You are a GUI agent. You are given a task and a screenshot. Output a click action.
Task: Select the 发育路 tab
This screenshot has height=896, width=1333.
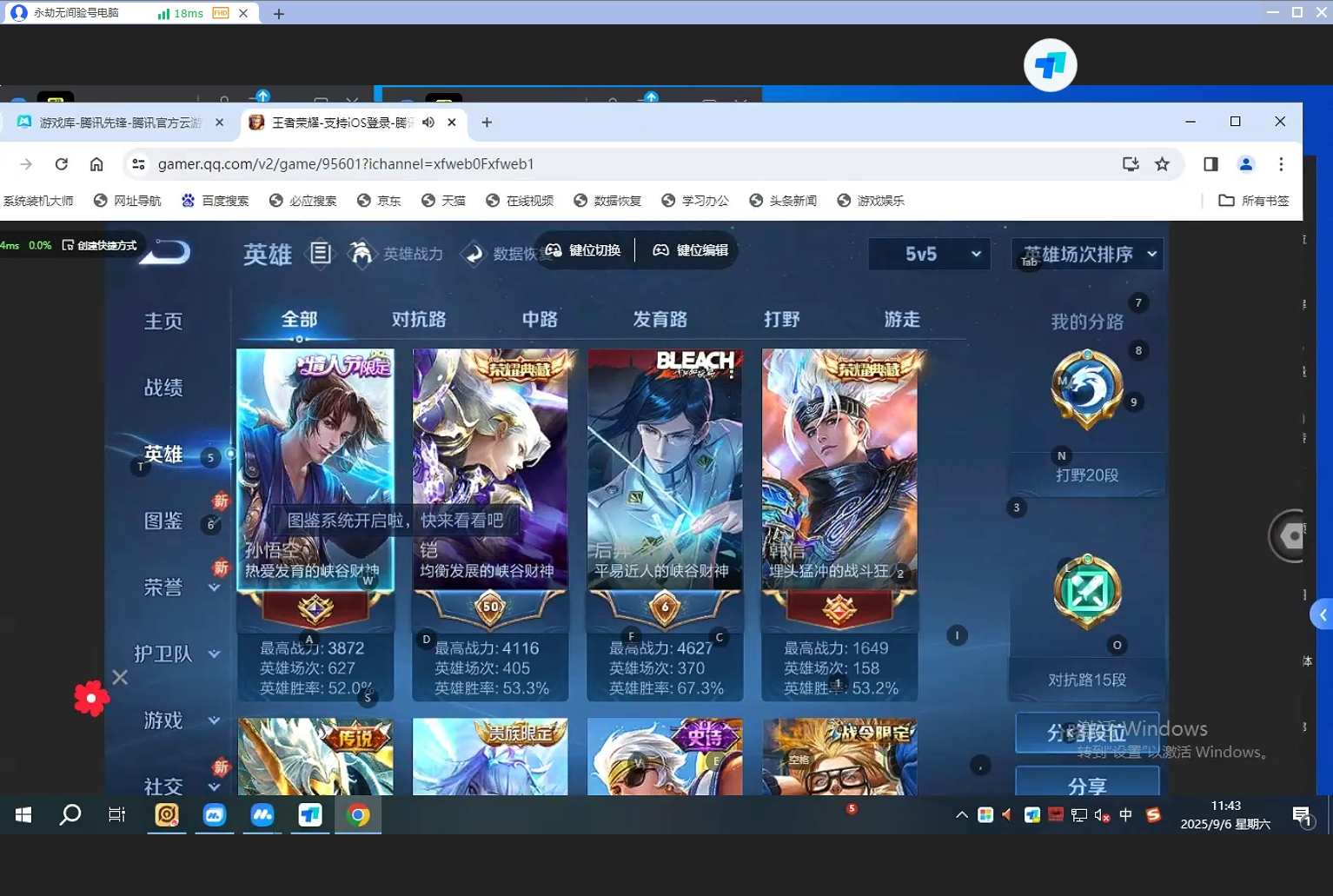[x=660, y=319]
